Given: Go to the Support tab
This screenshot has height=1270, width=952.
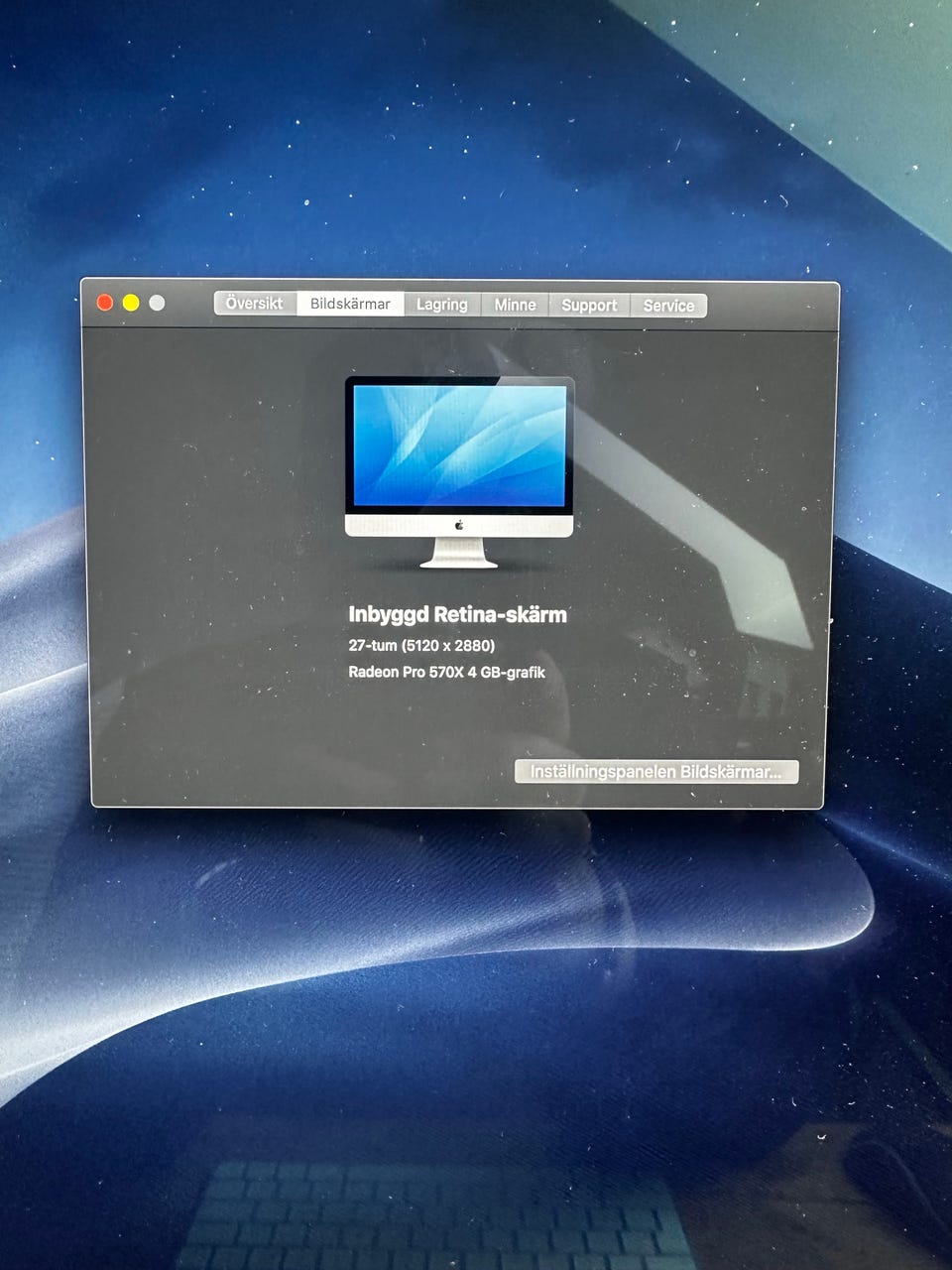Looking at the screenshot, I should click(589, 306).
